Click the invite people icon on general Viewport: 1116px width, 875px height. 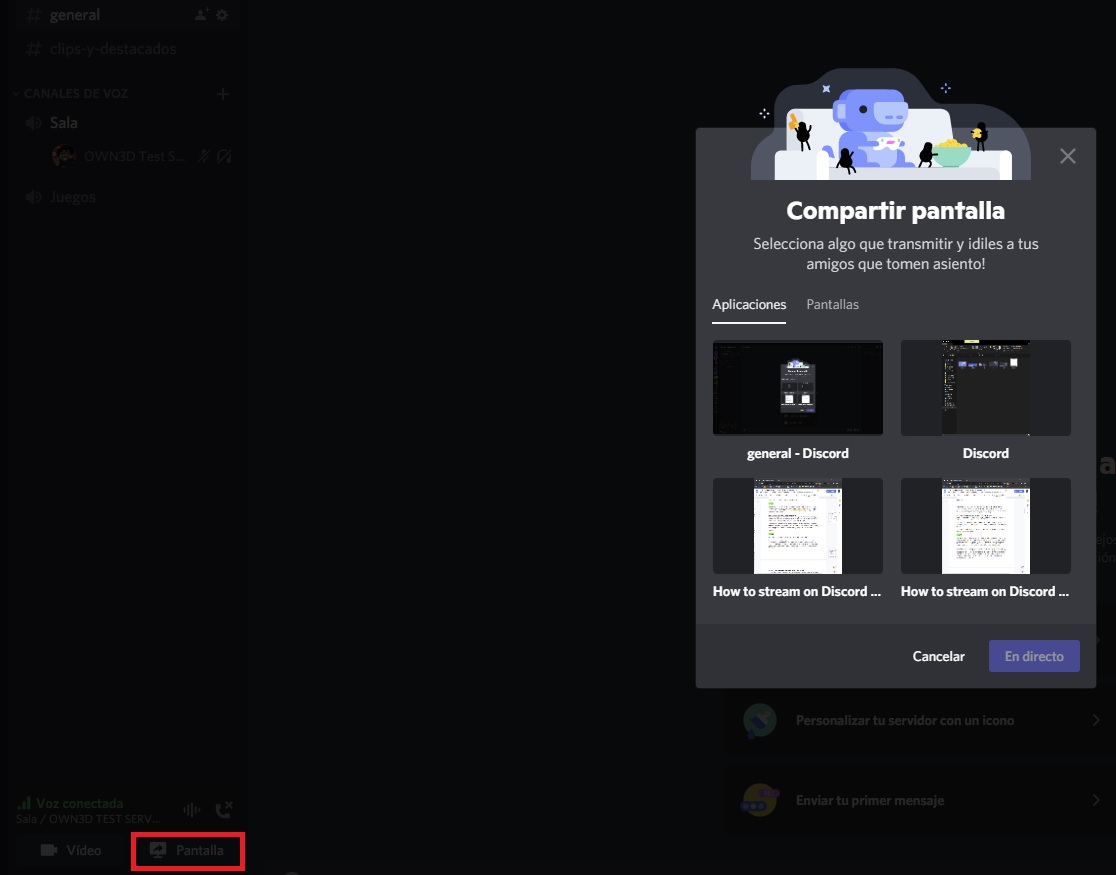pyautogui.click(x=201, y=15)
